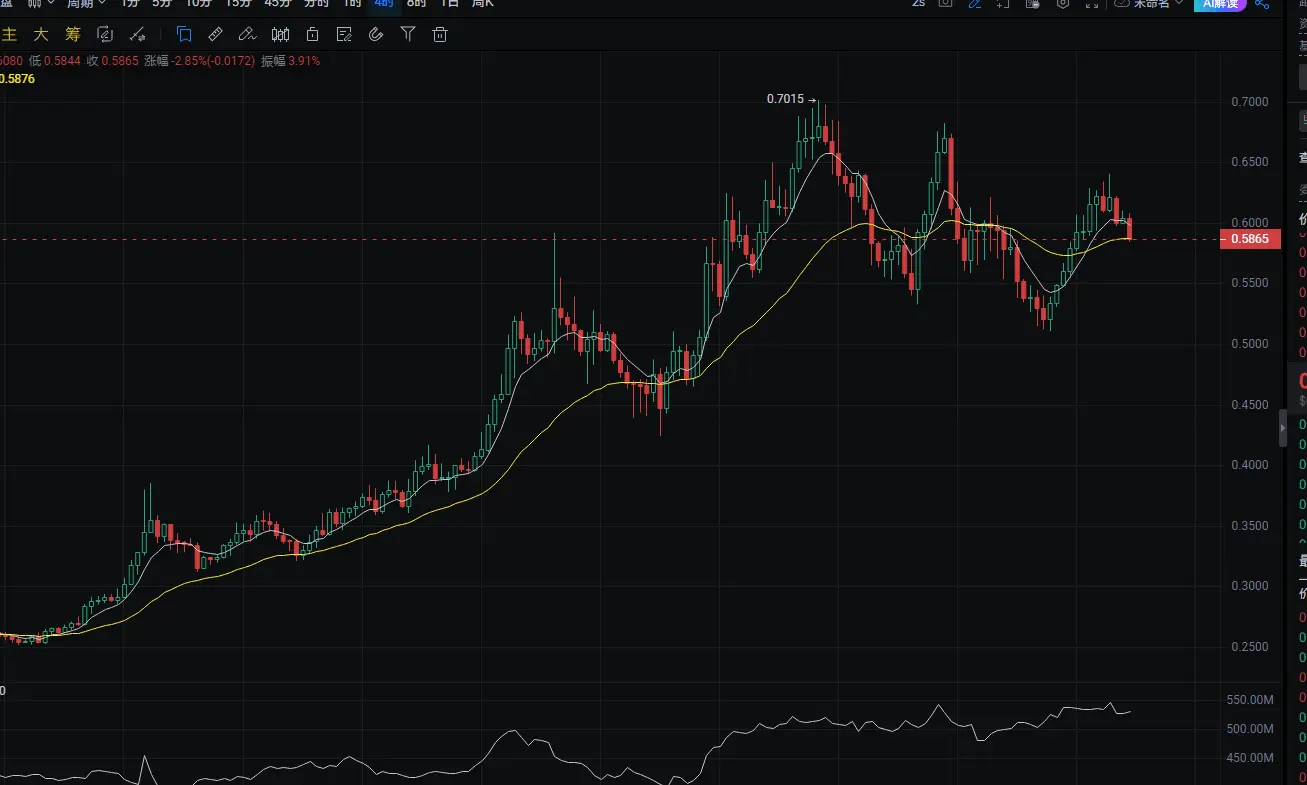Select the 筹 chip distribution button
The height and width of the screenshot is (785, 1307).
(72, 34)
